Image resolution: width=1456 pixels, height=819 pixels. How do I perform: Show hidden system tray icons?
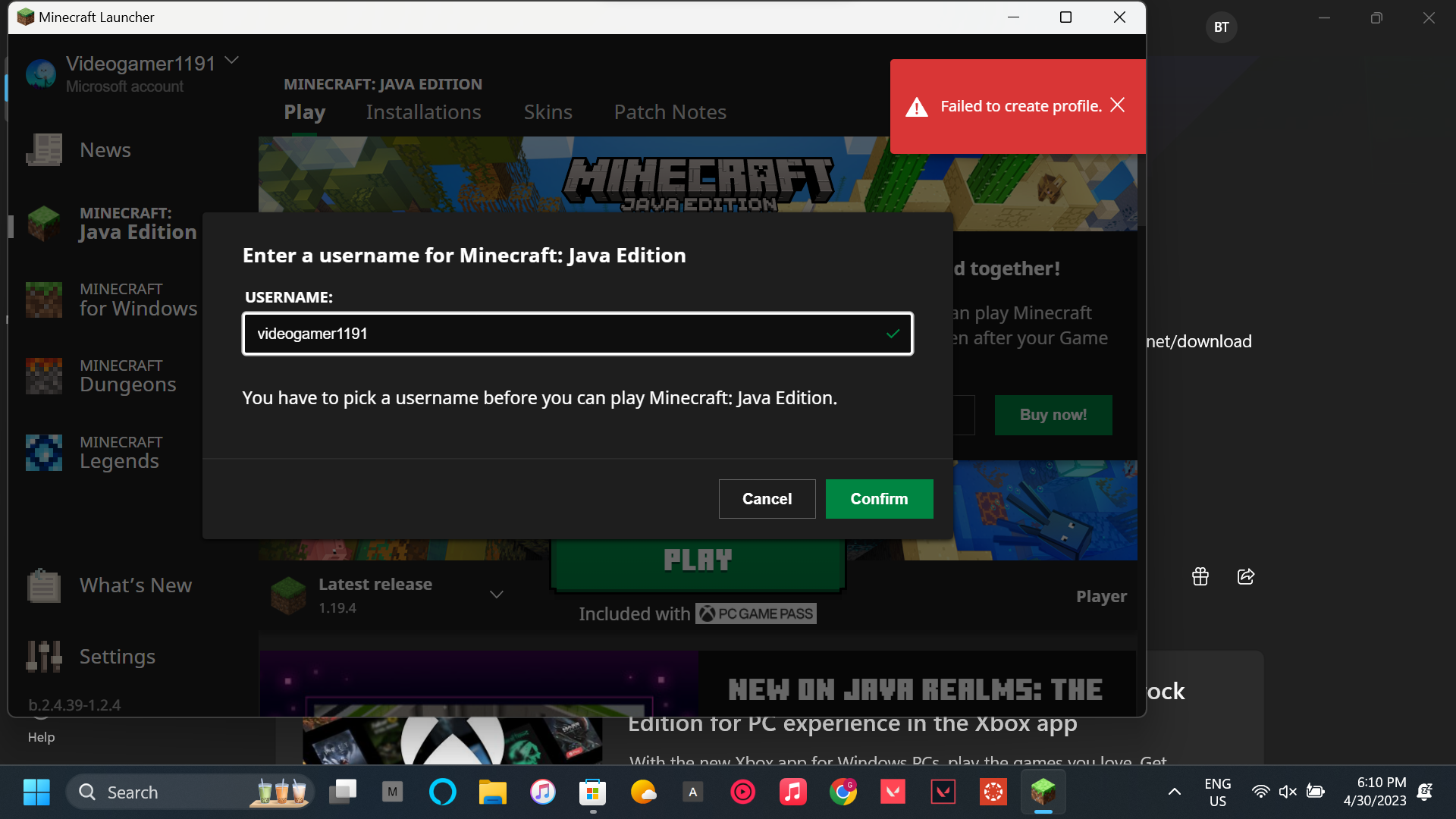[x=1174, y=792]
